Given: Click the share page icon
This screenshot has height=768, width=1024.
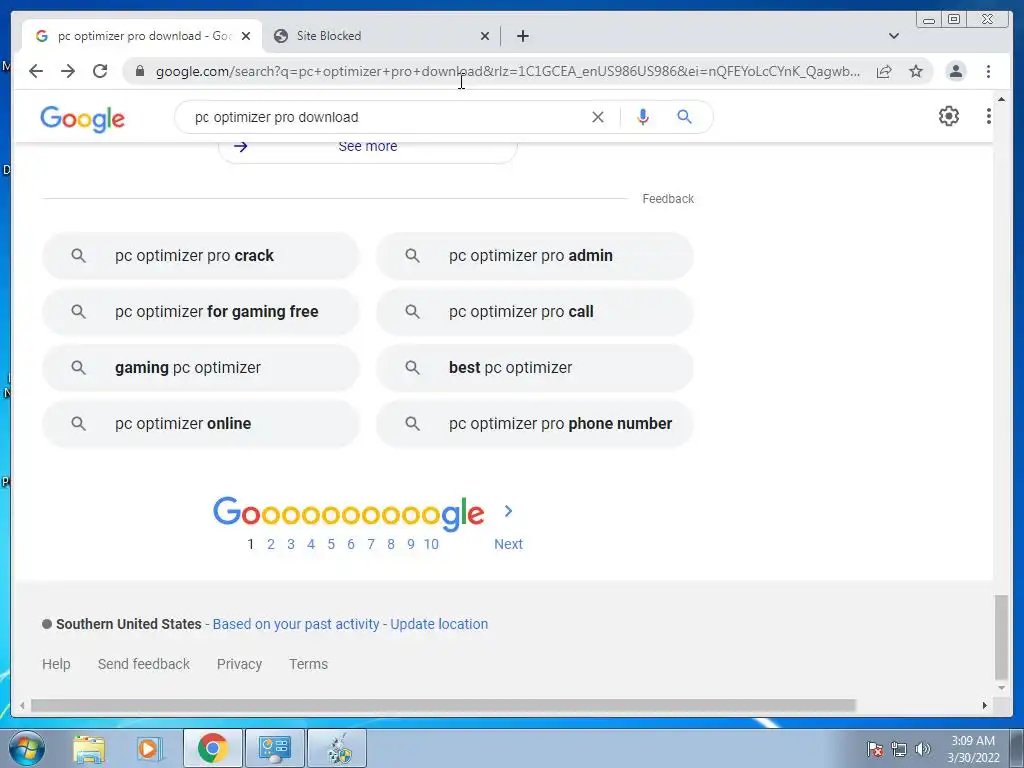Looking at the screenshot, I should [884, 71].
